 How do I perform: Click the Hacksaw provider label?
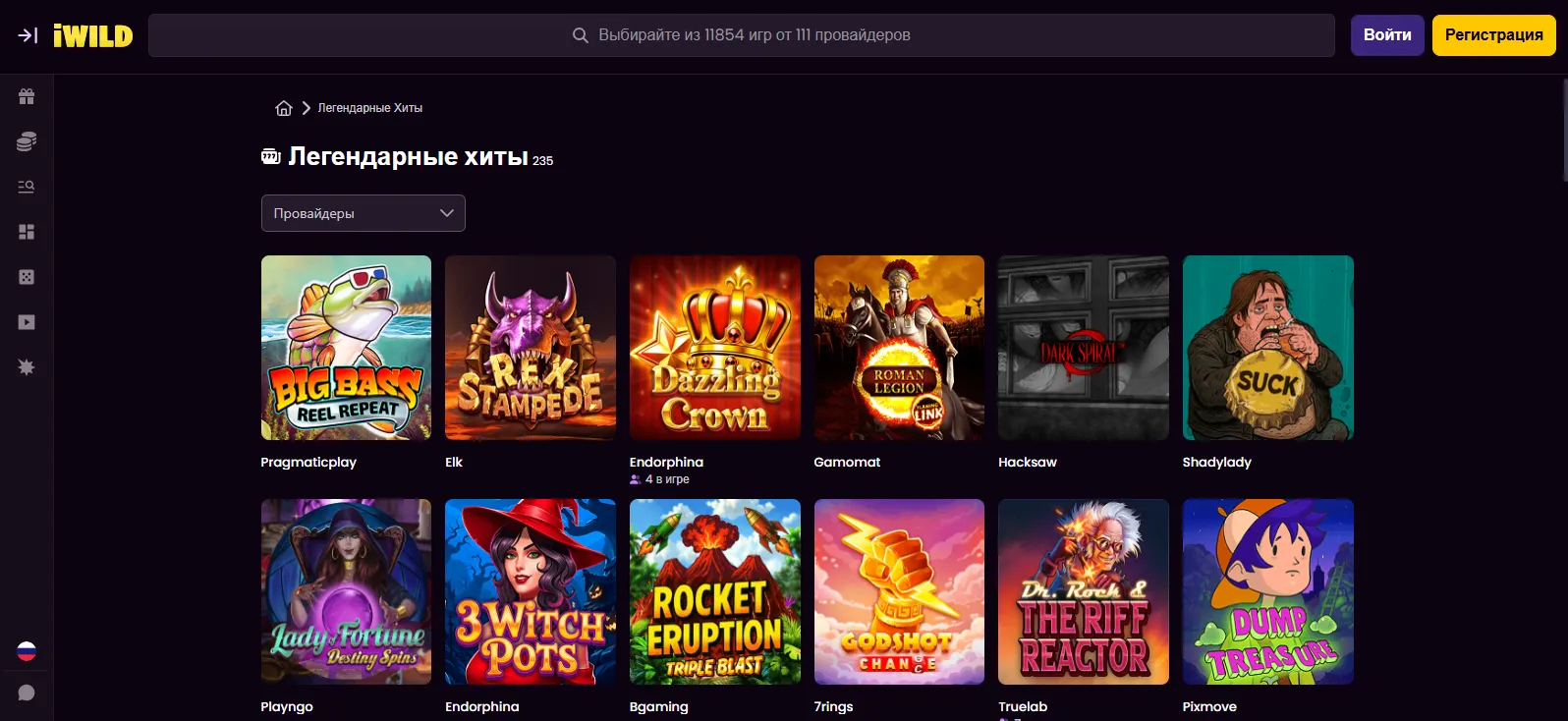point(1028,463)
